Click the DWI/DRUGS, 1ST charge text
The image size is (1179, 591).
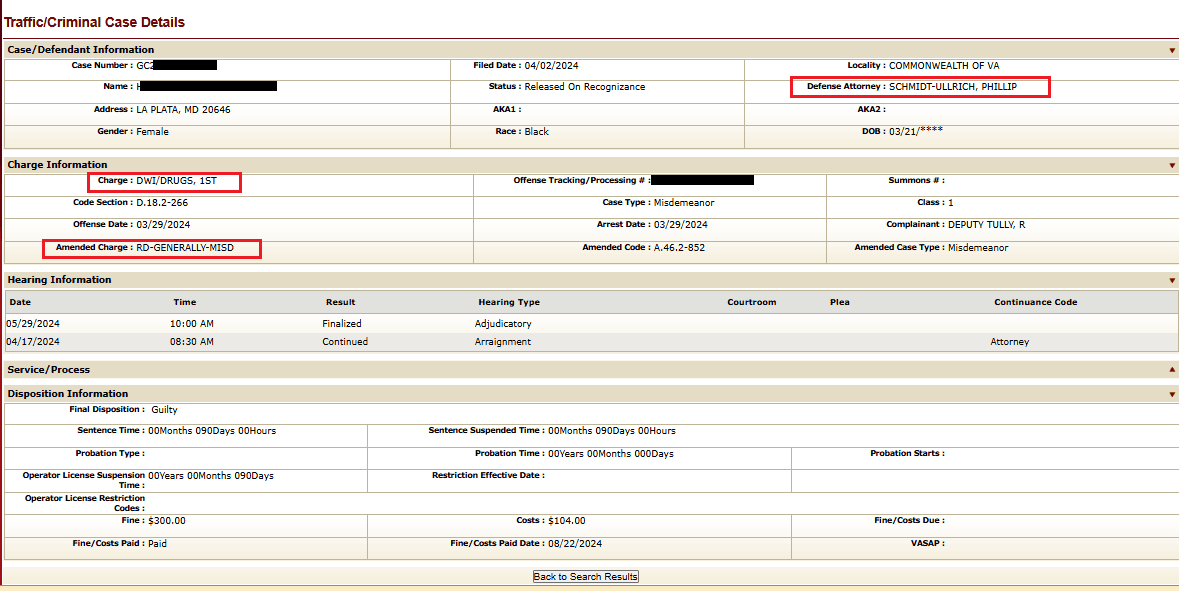[x=176, y=181]
